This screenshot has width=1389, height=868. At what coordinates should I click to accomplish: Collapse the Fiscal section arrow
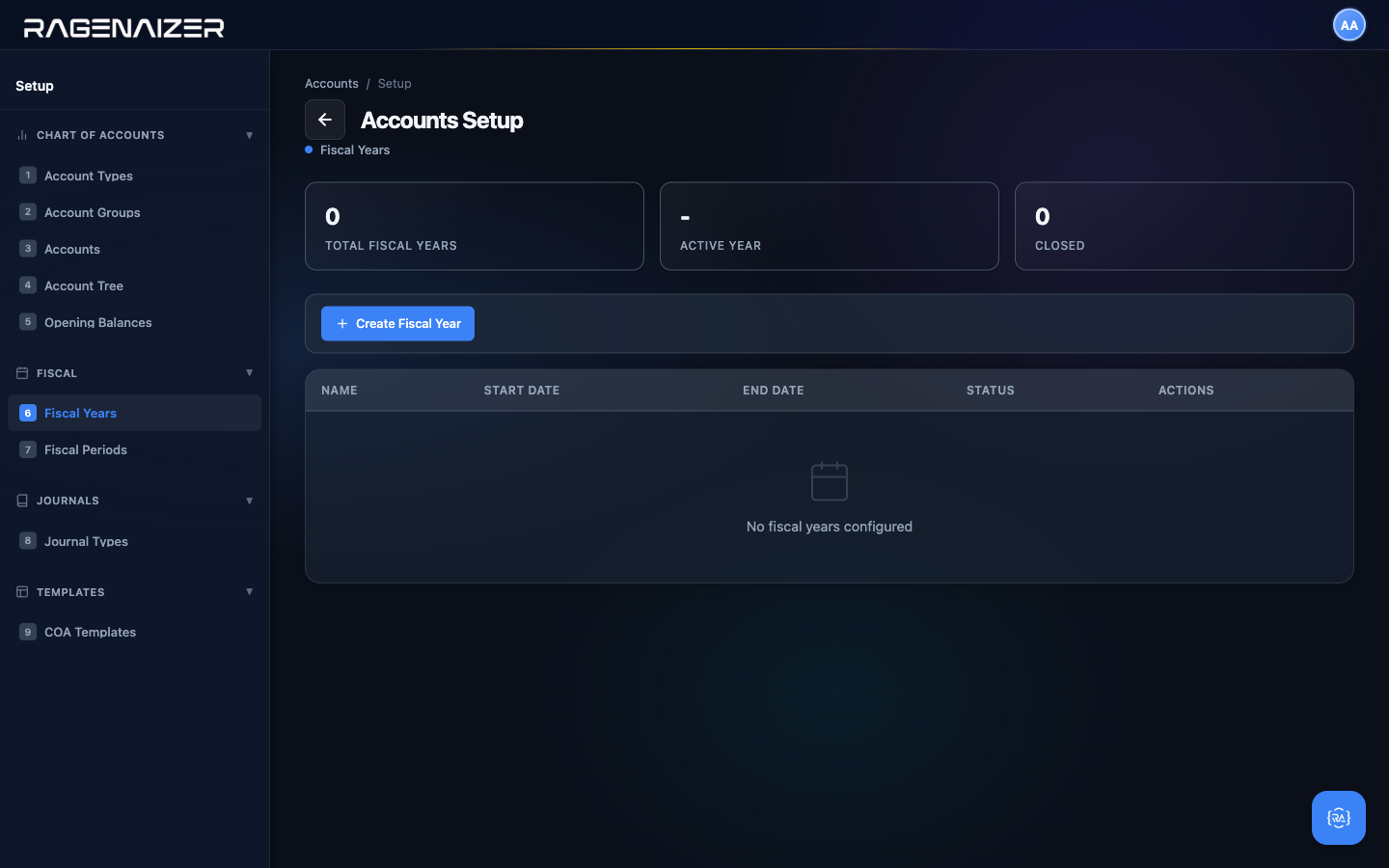point(250,373)
